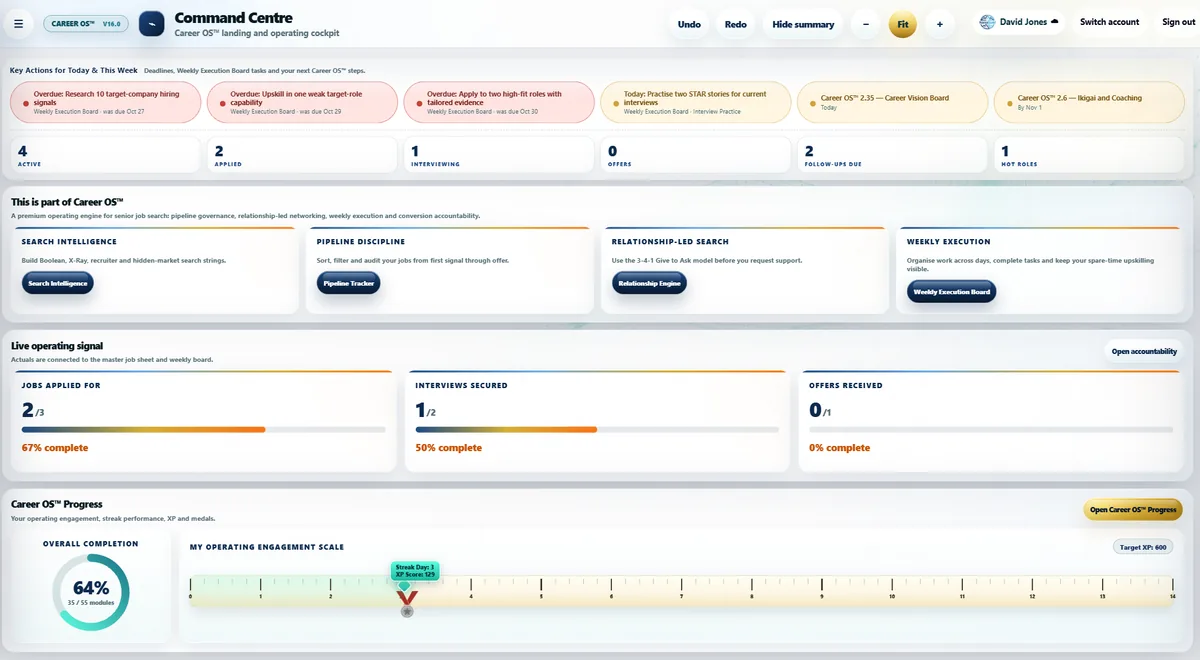Redo the last action
1200x660 pixels.
point(735,24)
